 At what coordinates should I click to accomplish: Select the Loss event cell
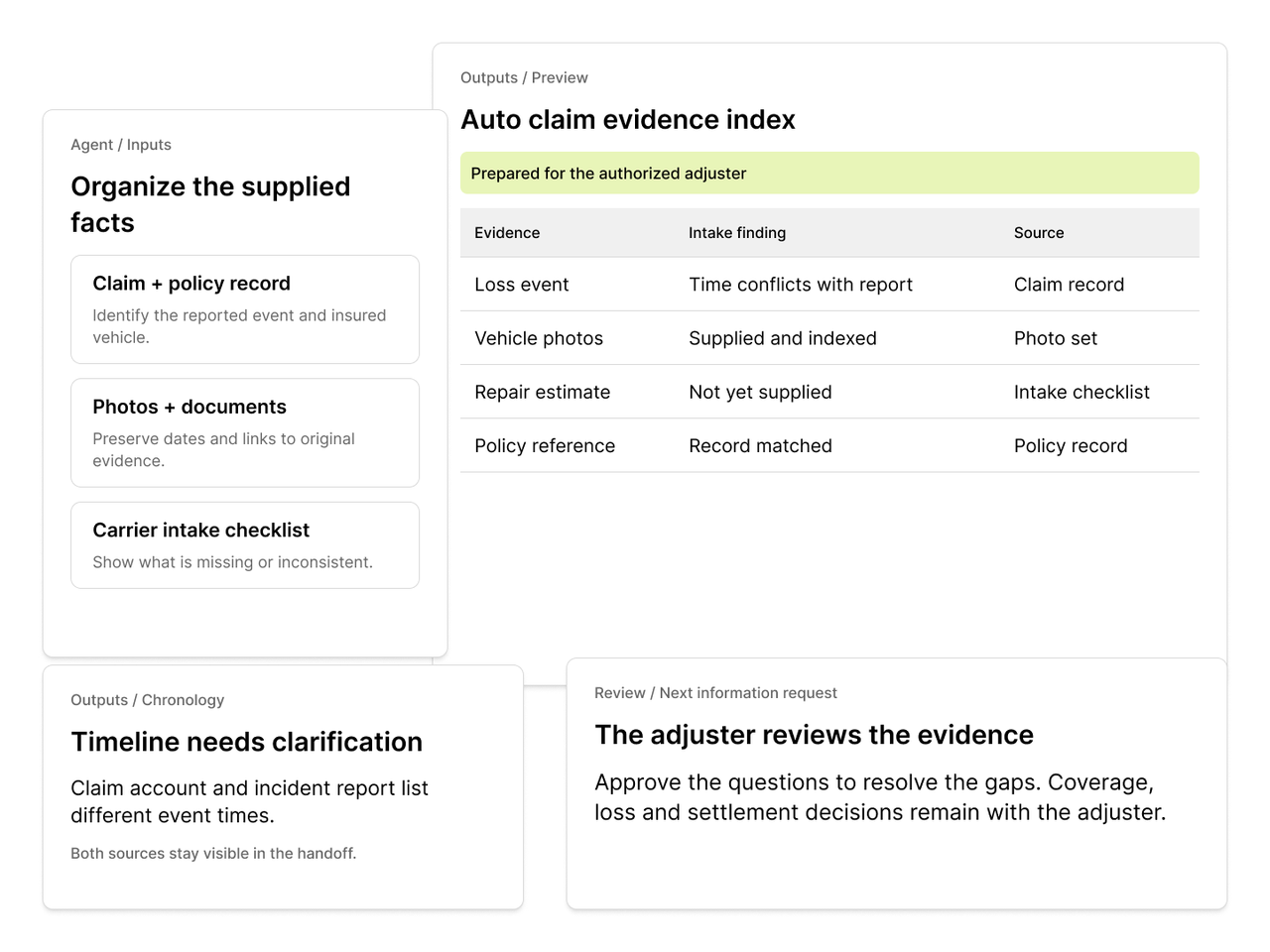522,285
